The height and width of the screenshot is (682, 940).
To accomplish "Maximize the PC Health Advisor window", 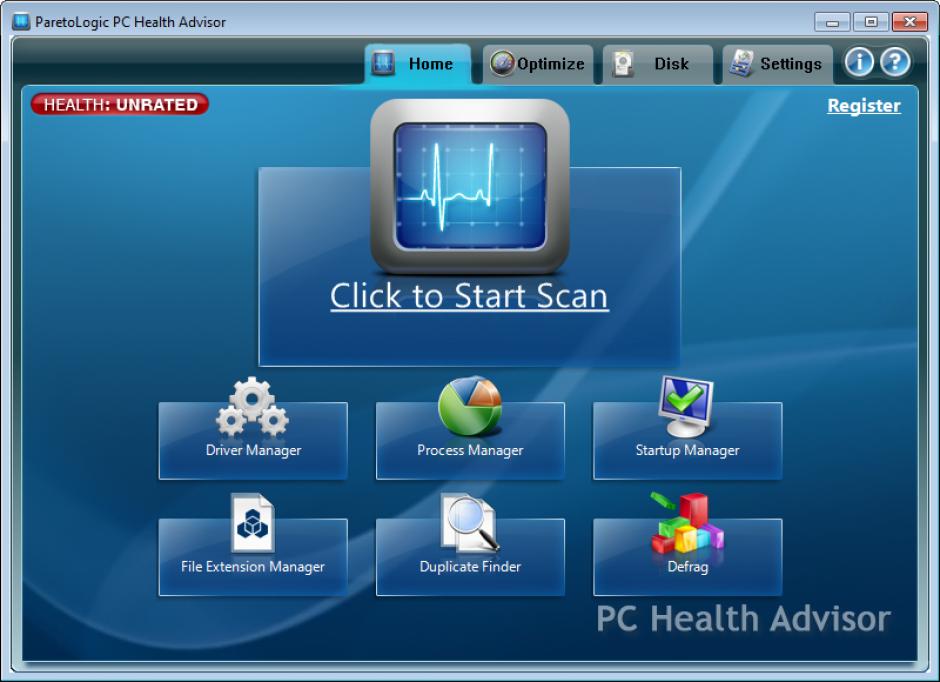I will 870,22.
